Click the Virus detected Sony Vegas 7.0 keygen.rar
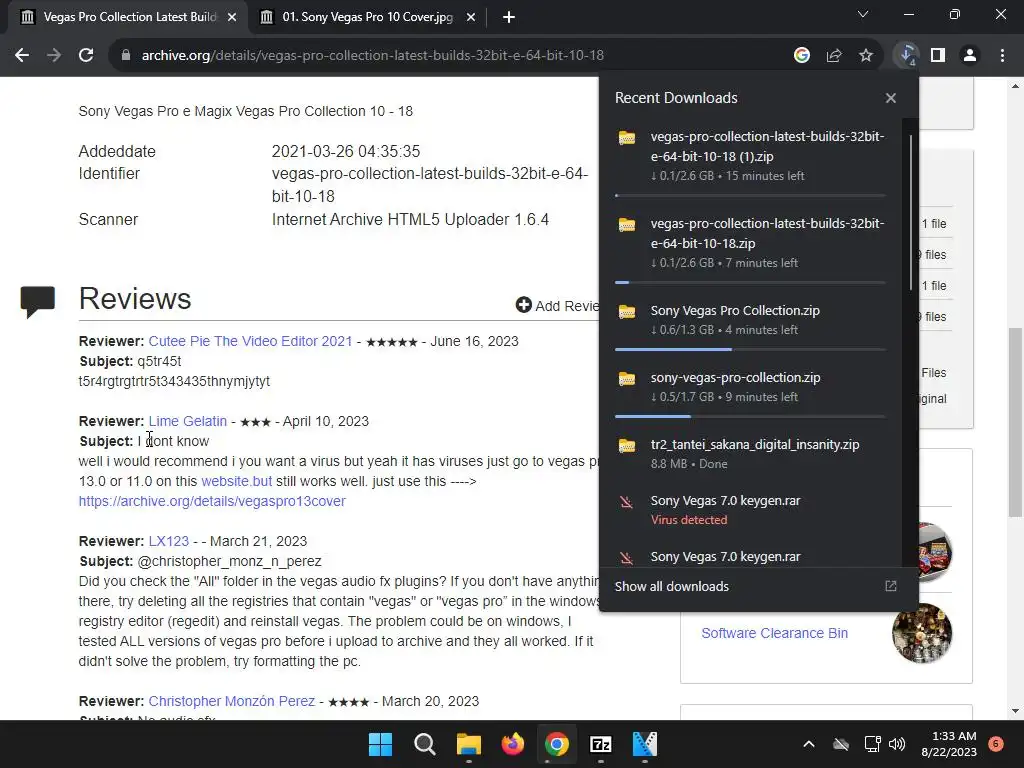Viewport: 1024px width, 768px height. coord(750,509)
